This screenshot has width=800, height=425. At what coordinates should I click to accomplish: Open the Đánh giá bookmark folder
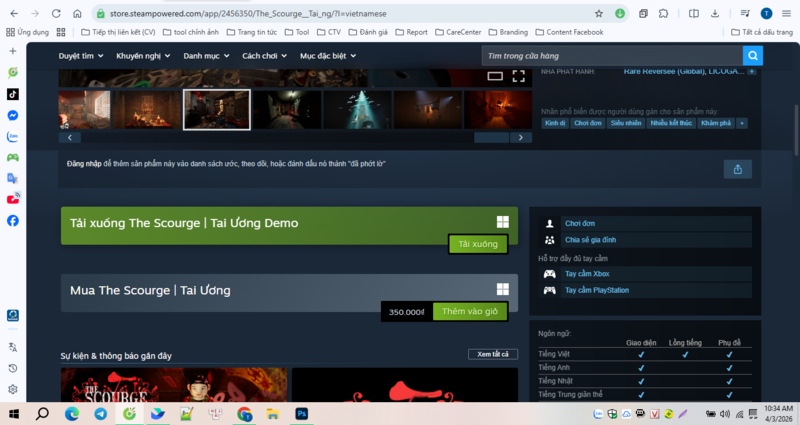[368, 32]
